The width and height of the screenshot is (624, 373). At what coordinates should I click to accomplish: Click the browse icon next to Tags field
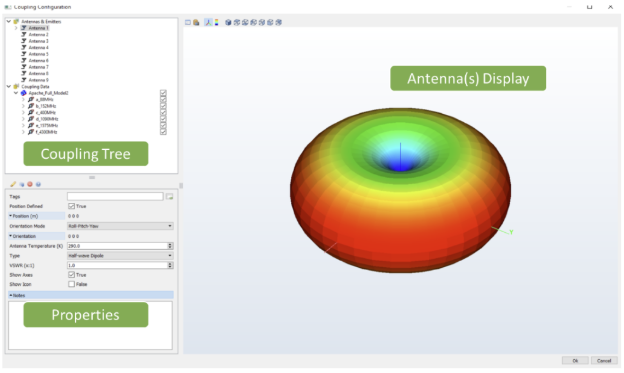[x=170, y=197]
